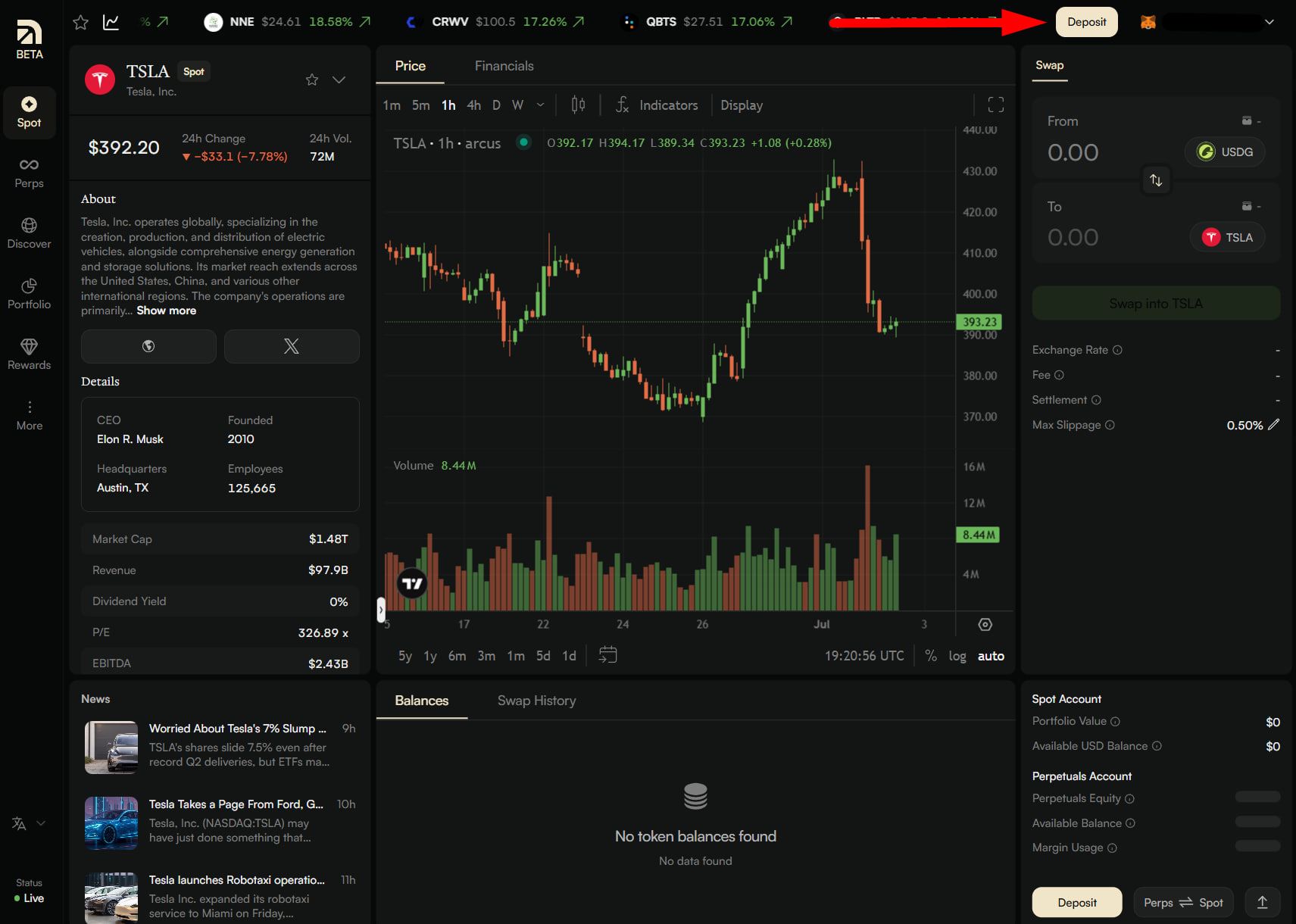Click Swap into TSLA button
The image size is (1296, 924).
[1156, 304]
